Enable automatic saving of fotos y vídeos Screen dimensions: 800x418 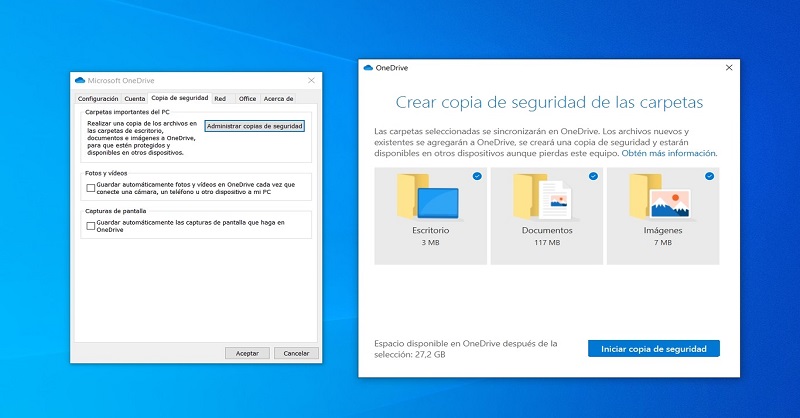click(x=91, y=188)
